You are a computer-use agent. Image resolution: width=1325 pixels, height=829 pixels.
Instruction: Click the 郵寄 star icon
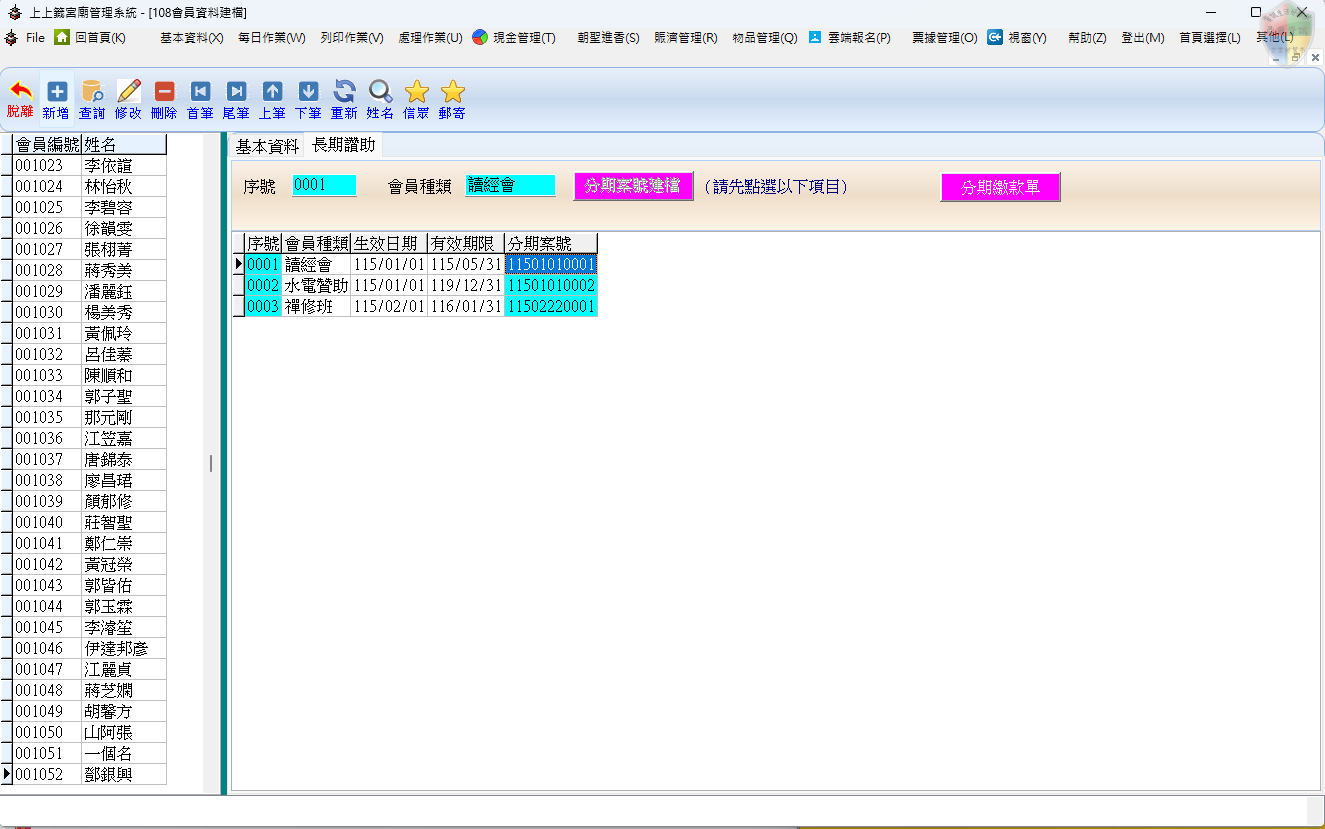[x=452, y=92]
